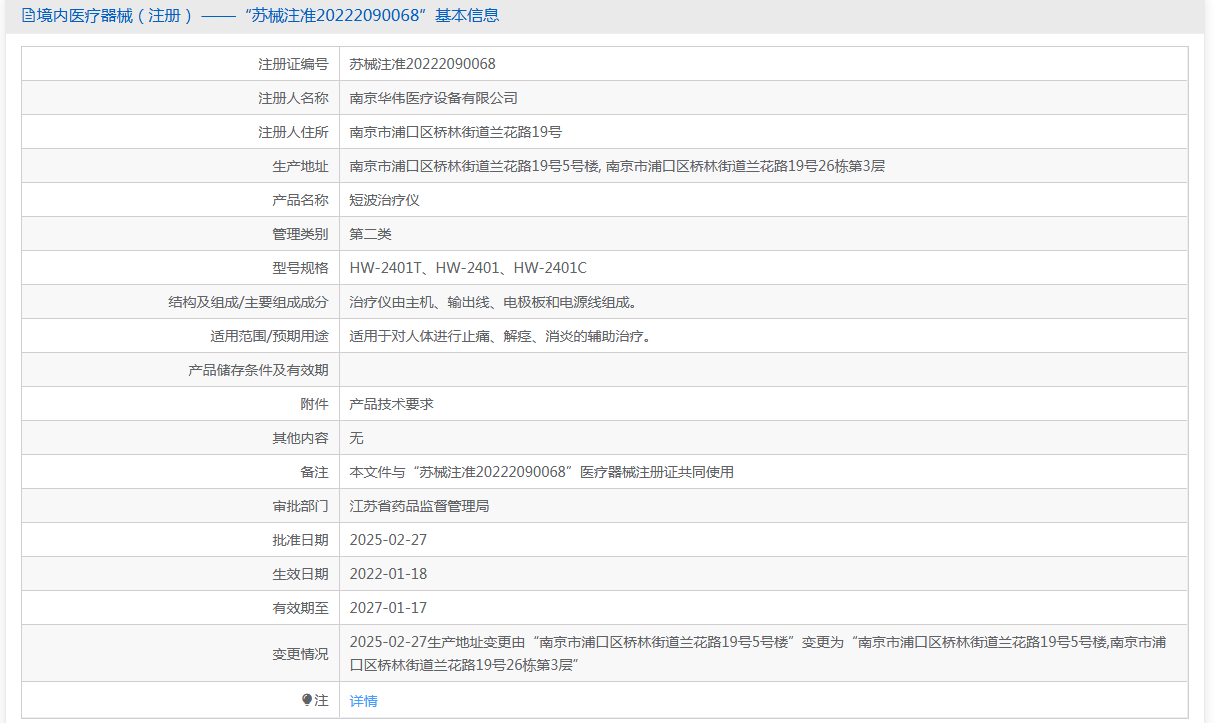The height and width of the screenshot is (723, 1228).
Task: Click the 注册人住所 label cell
Action: point(181,132)
